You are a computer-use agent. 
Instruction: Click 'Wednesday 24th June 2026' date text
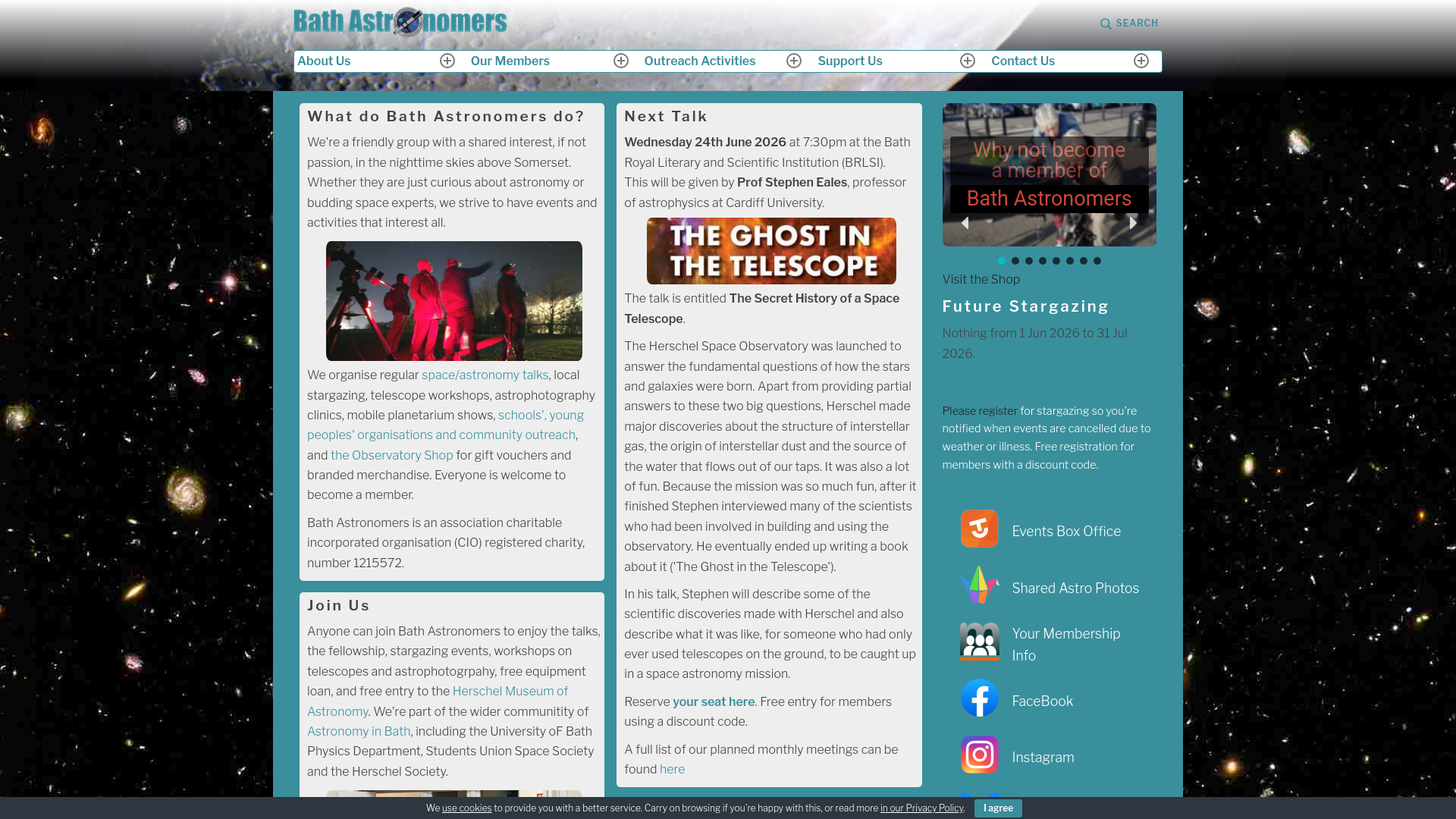point(705,143)
